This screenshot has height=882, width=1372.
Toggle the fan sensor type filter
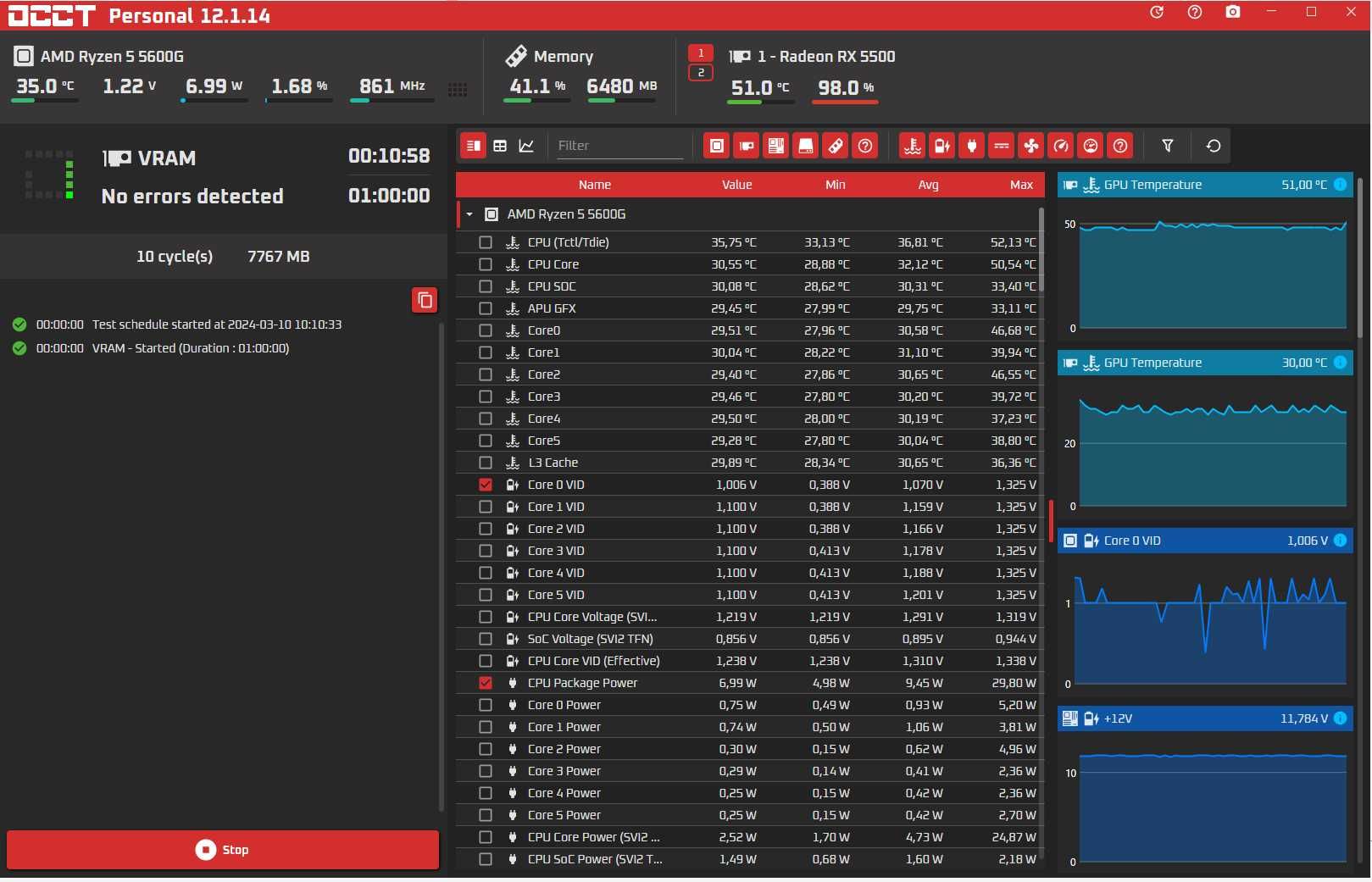1031,146
